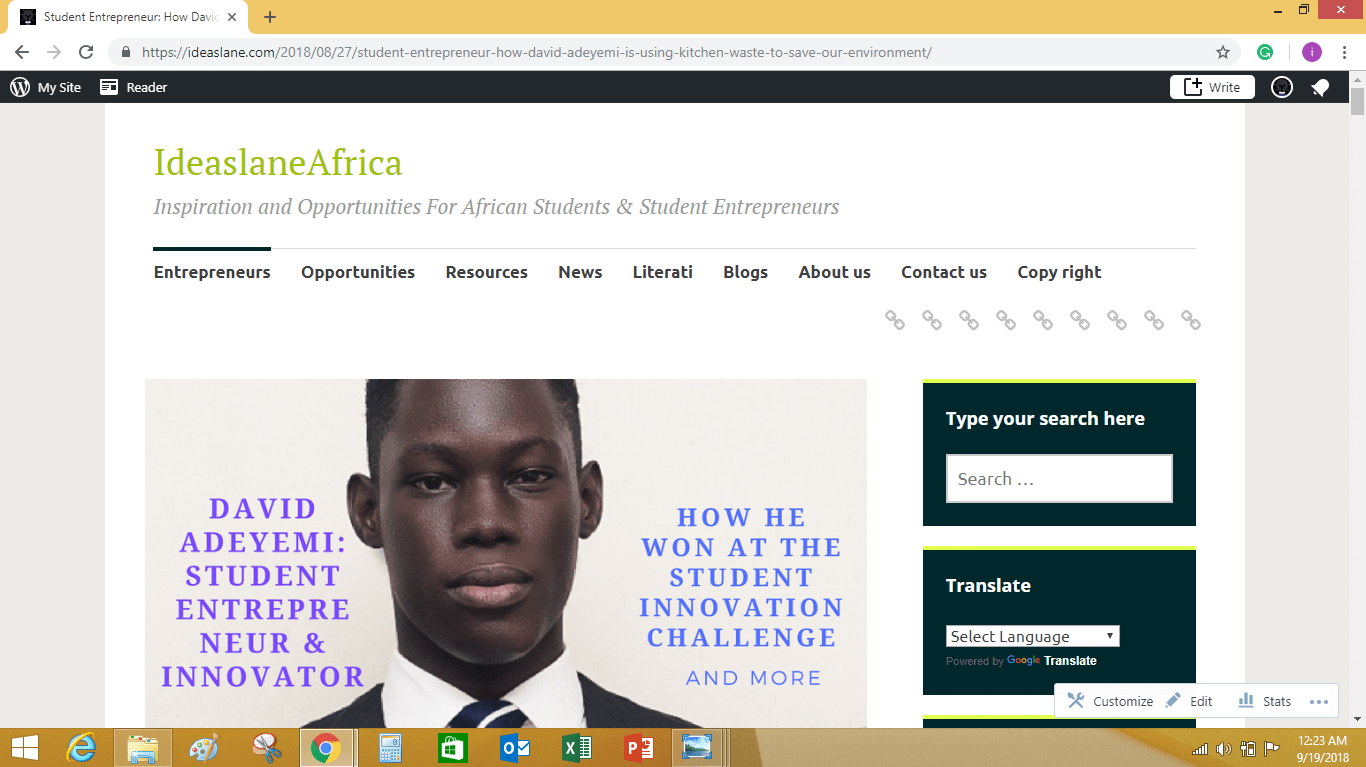The height and width of the screenshot is (767, 1366).
Task: Click the David Adeyemi featured image
Action: click(x=506, y=553)
